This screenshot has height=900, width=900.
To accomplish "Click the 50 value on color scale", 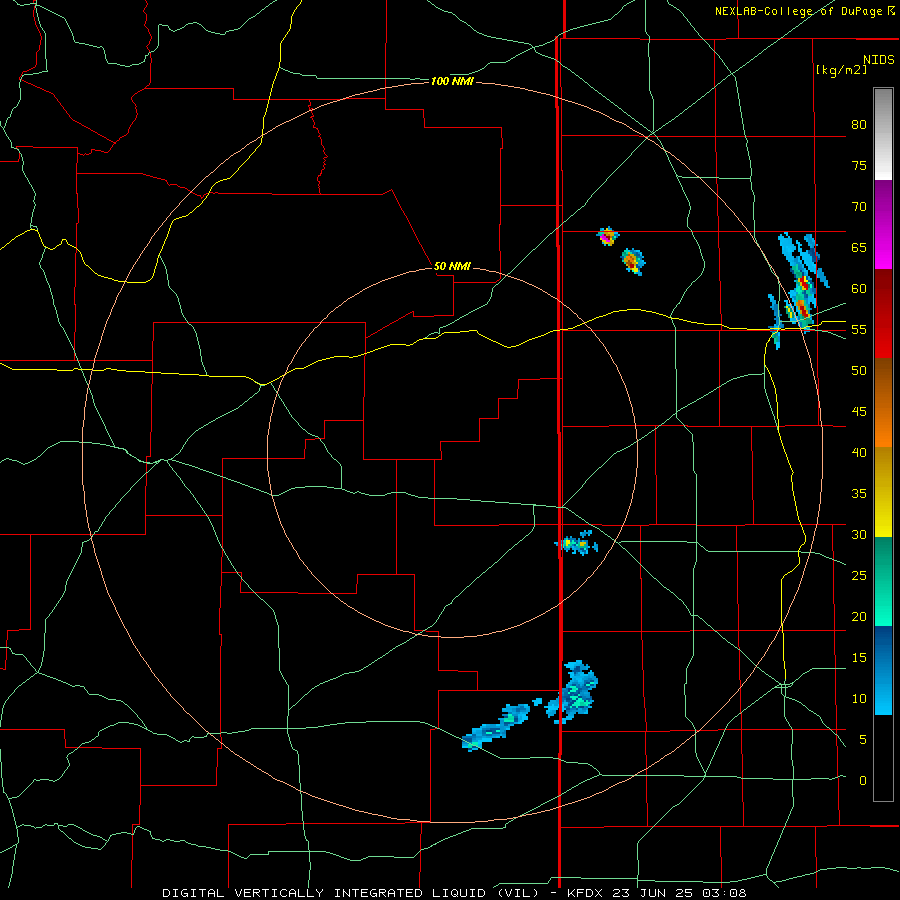I will 859,370.
